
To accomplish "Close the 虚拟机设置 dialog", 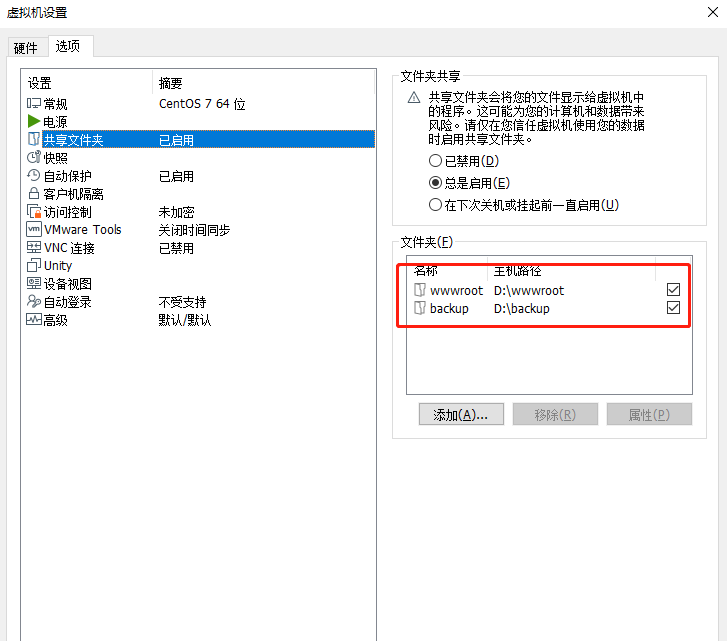I will 713,12.
